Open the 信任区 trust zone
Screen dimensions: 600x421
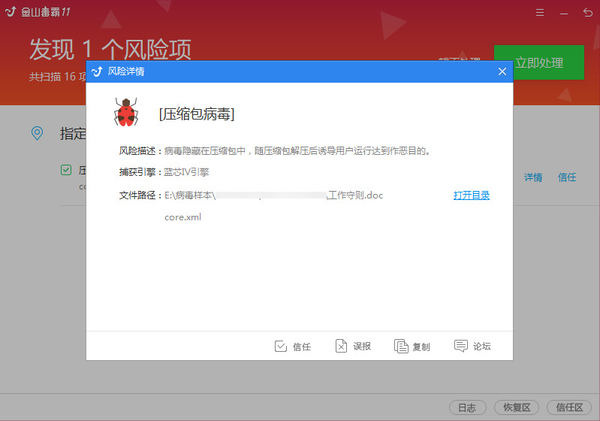click(x=570, y=407)
